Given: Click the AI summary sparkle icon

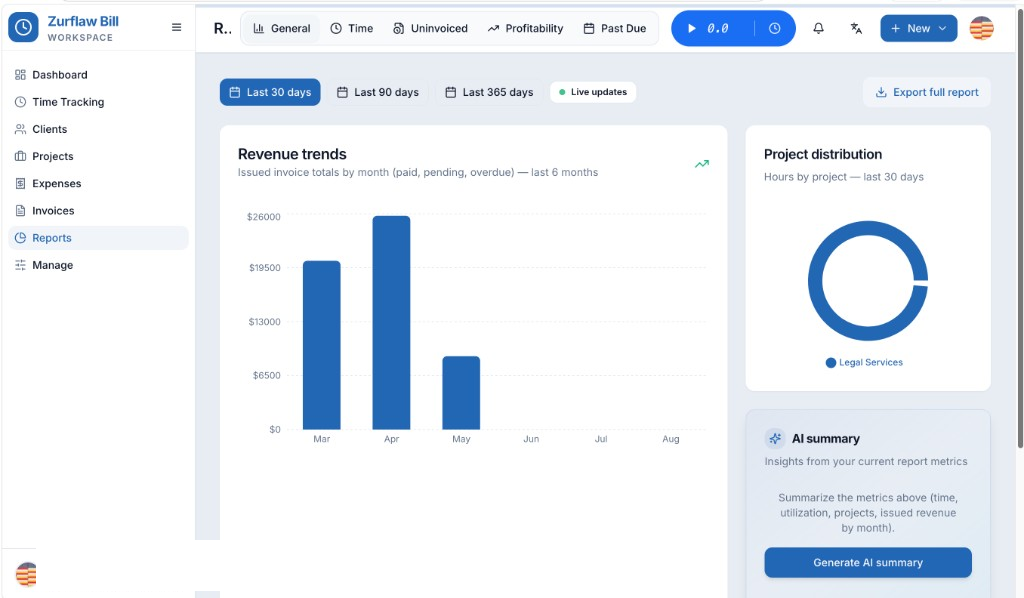Looking at the screenshot, I should [775, 439].
